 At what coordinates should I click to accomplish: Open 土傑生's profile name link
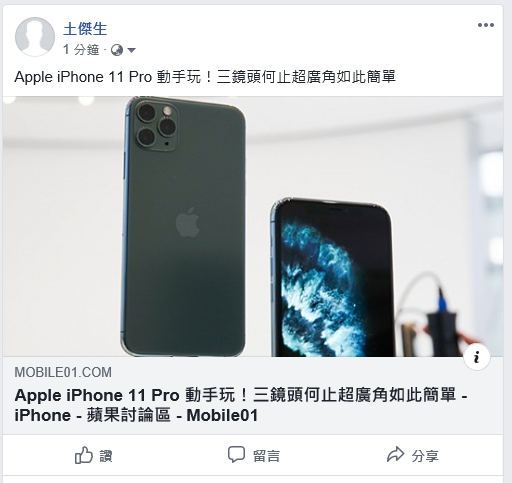point(85,29)
